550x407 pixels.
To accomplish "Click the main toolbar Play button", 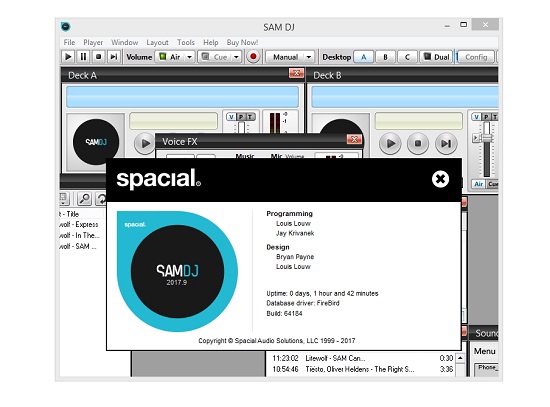I will click(68, 56).
